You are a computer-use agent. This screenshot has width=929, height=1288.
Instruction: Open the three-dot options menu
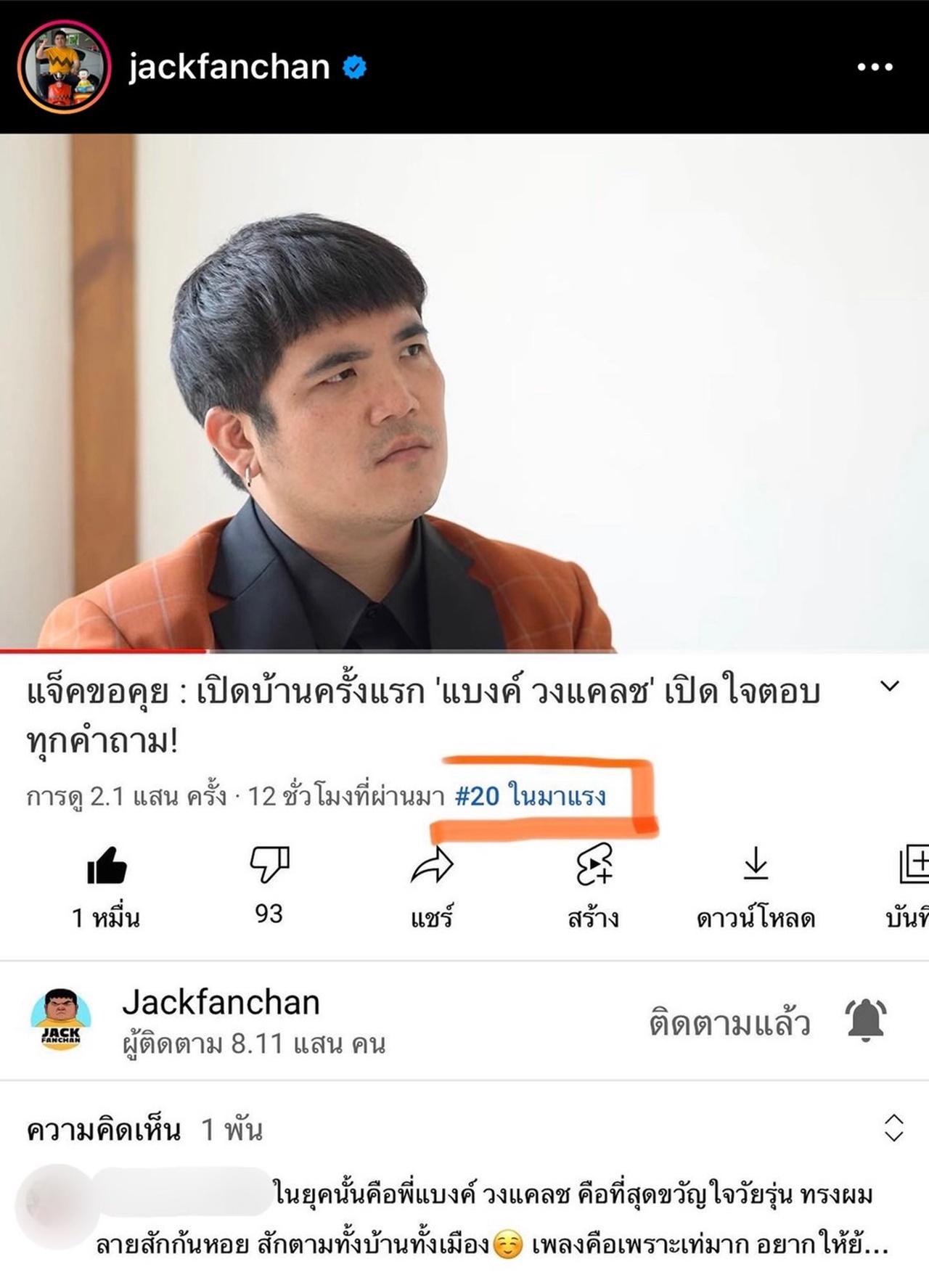click(875, 67)
